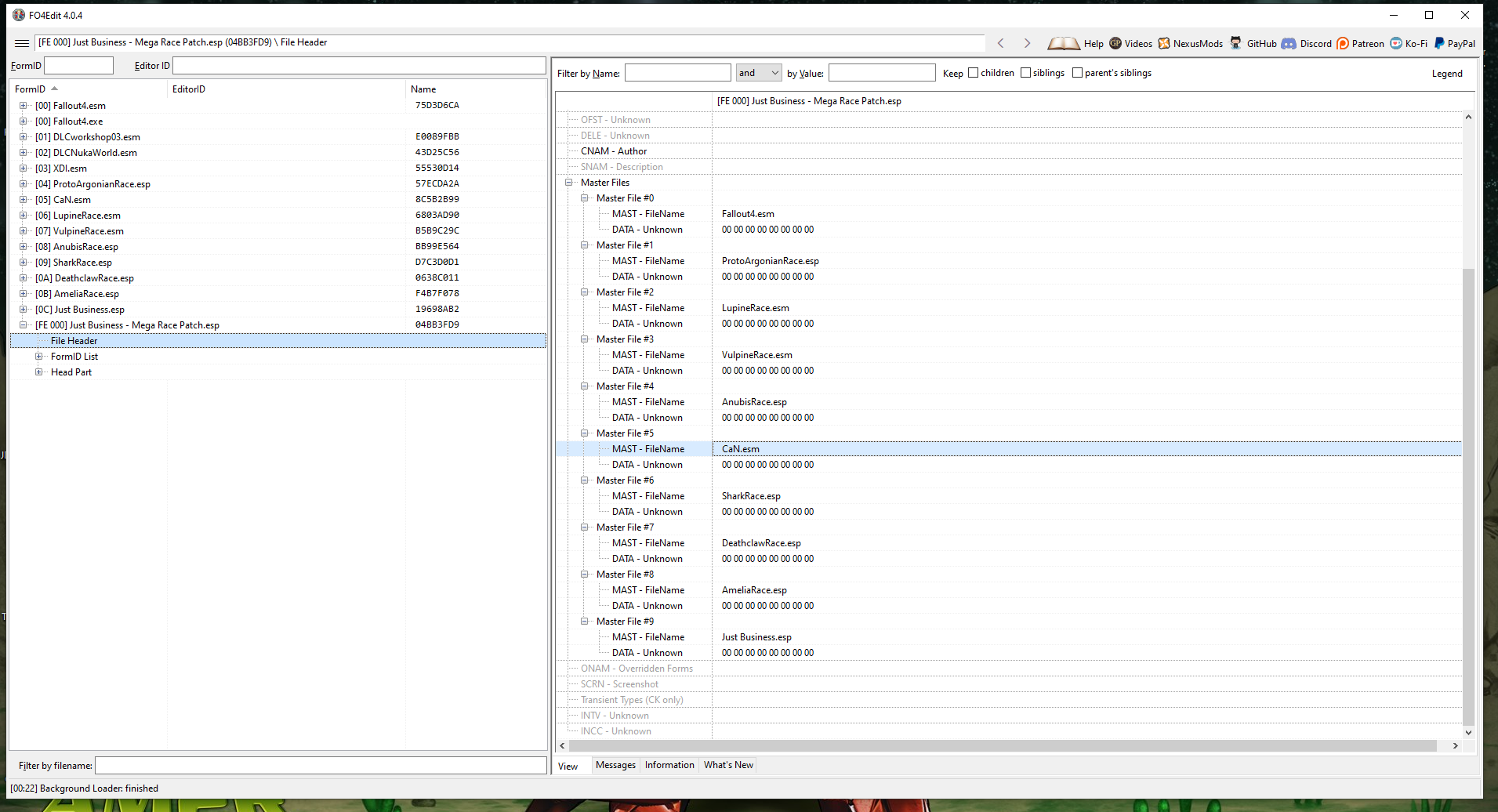Click the Background Loader status message
This screenshot has width=1498, height=812.
tap(85, 788)
